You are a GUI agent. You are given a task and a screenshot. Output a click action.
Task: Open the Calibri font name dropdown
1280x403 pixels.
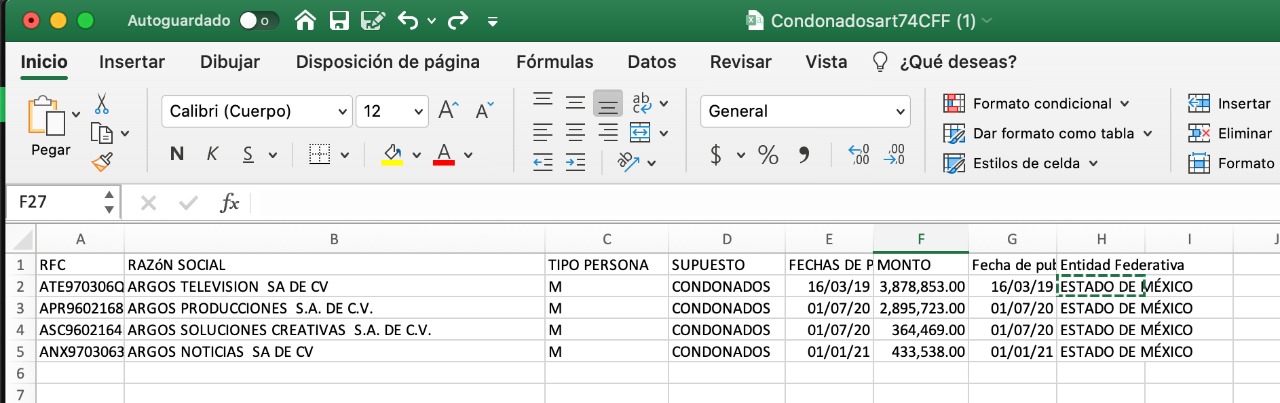257,111
